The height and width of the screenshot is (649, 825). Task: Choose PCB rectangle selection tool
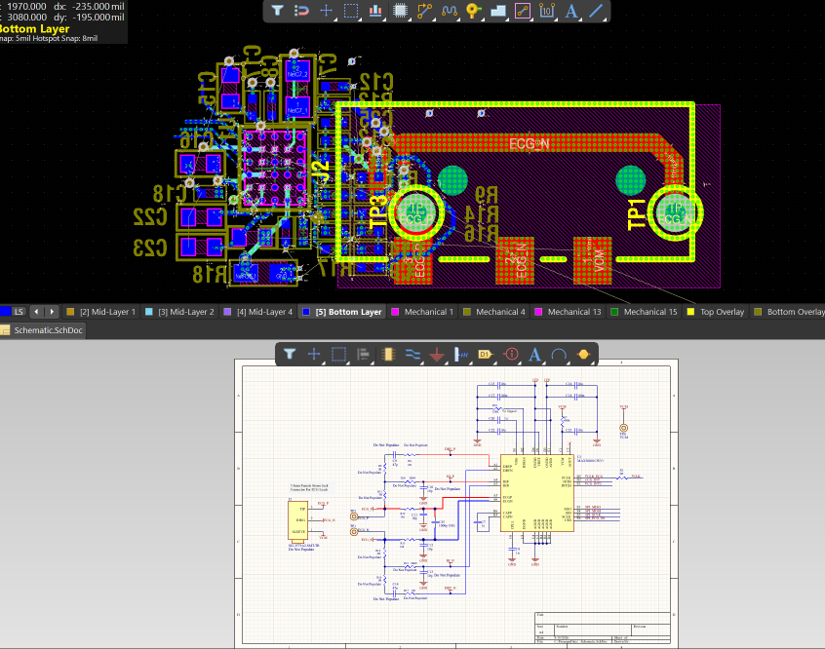351,11
